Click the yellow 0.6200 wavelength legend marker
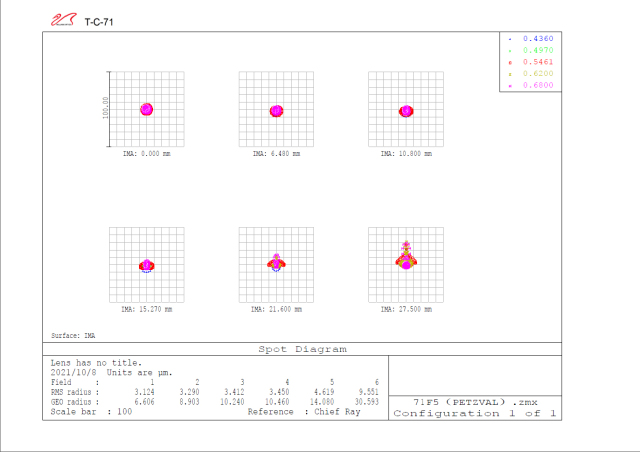The image size is (640, 452). point(510,74)
